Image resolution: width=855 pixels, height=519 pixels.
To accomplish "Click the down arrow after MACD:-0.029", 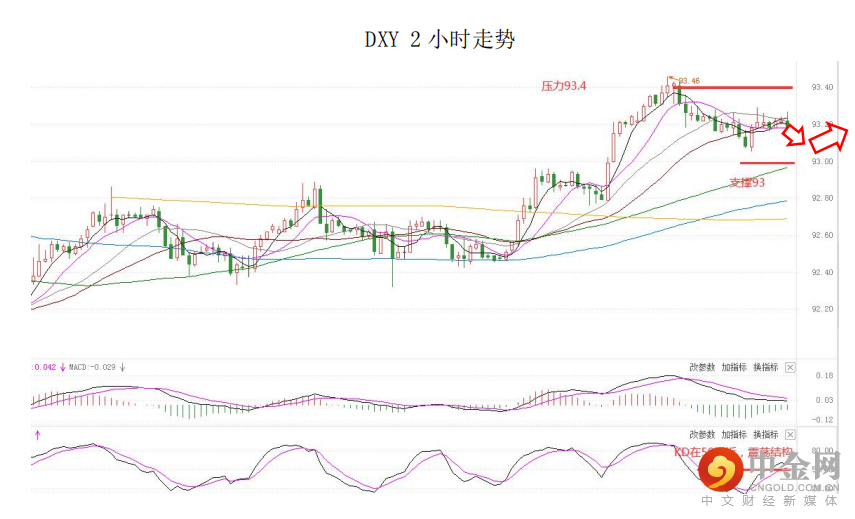I will 123,367.
